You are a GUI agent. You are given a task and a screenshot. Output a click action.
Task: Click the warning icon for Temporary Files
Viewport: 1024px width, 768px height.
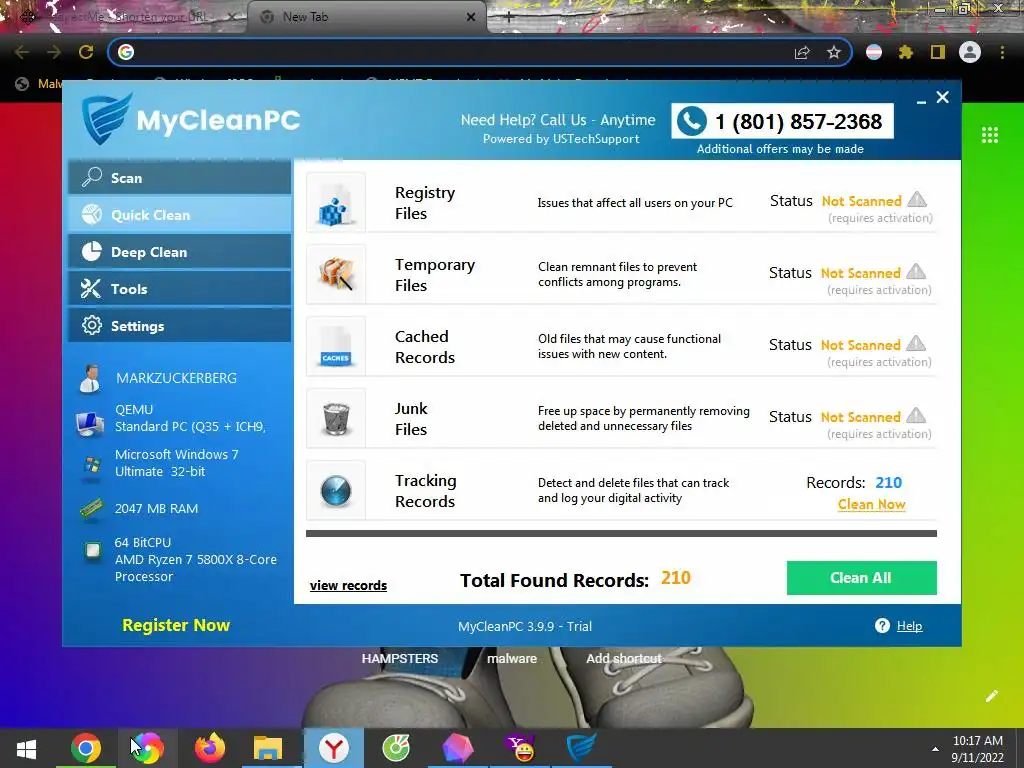point(916,271)
